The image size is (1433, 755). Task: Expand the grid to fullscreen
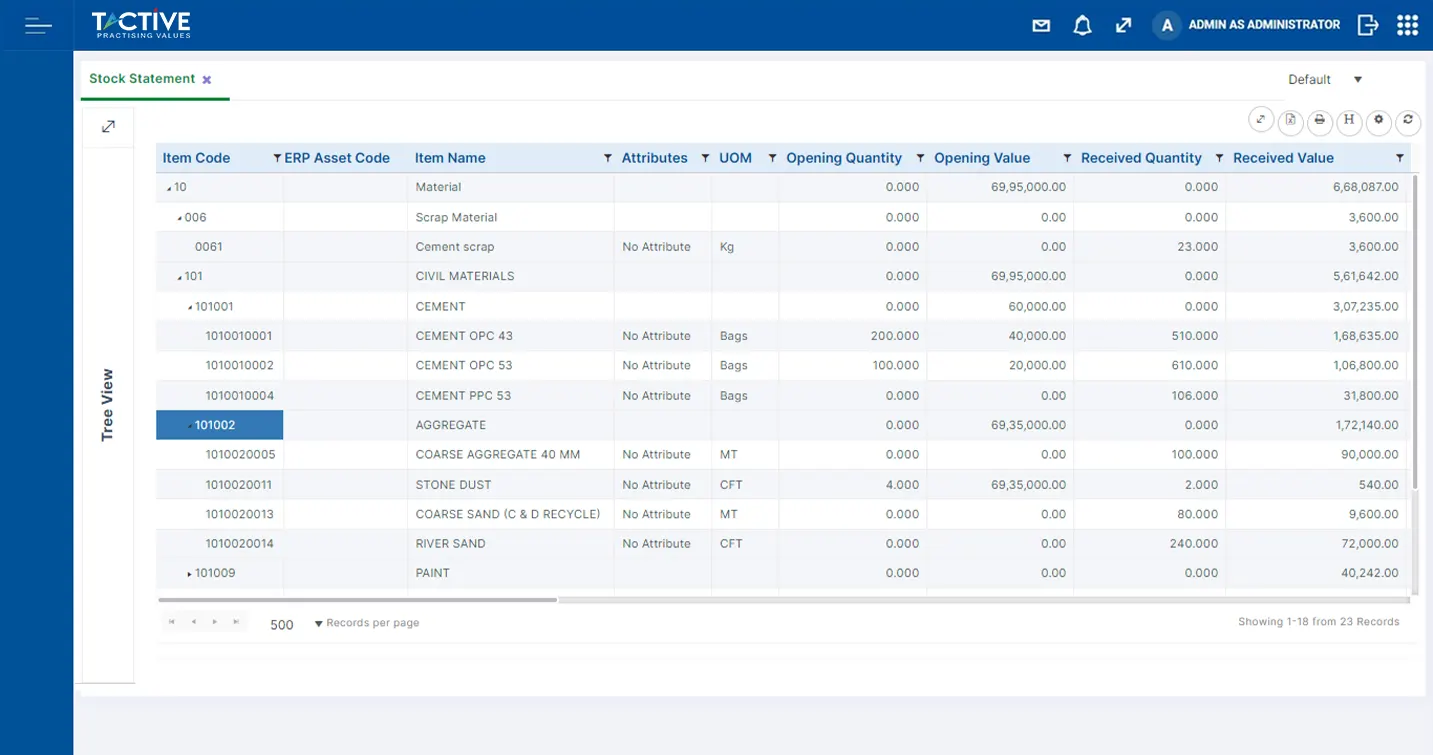(x=1261, y=118)
